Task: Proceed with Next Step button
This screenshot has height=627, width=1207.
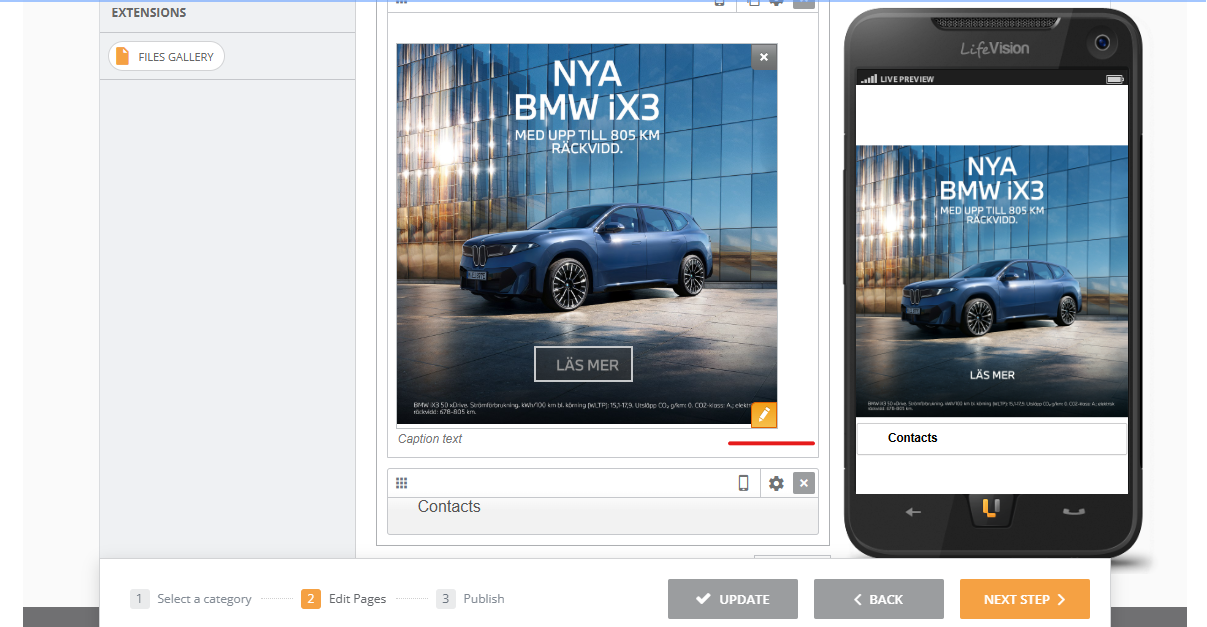Action: click(x=1025, y=599)
